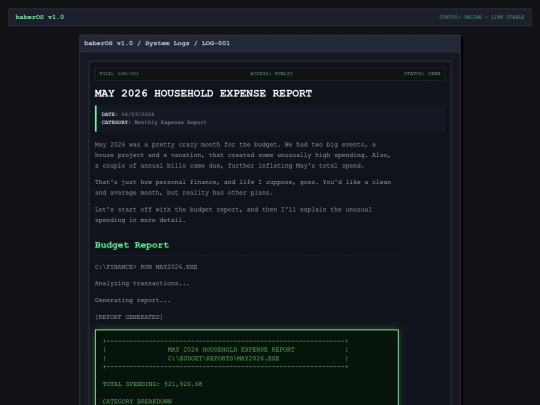Click the C:\BUDGET\REPORTS\MAY2026.EXE path in report box
The width and height of the screenshot is (540, 405).
(x=224, y=359)
